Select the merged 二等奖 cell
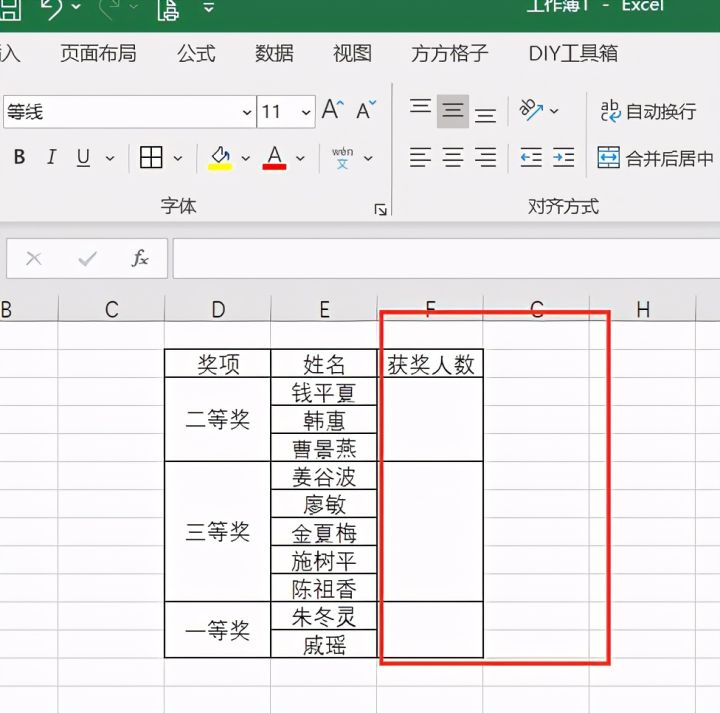Viewport: 720px width, 713px height. click(218, 420)
